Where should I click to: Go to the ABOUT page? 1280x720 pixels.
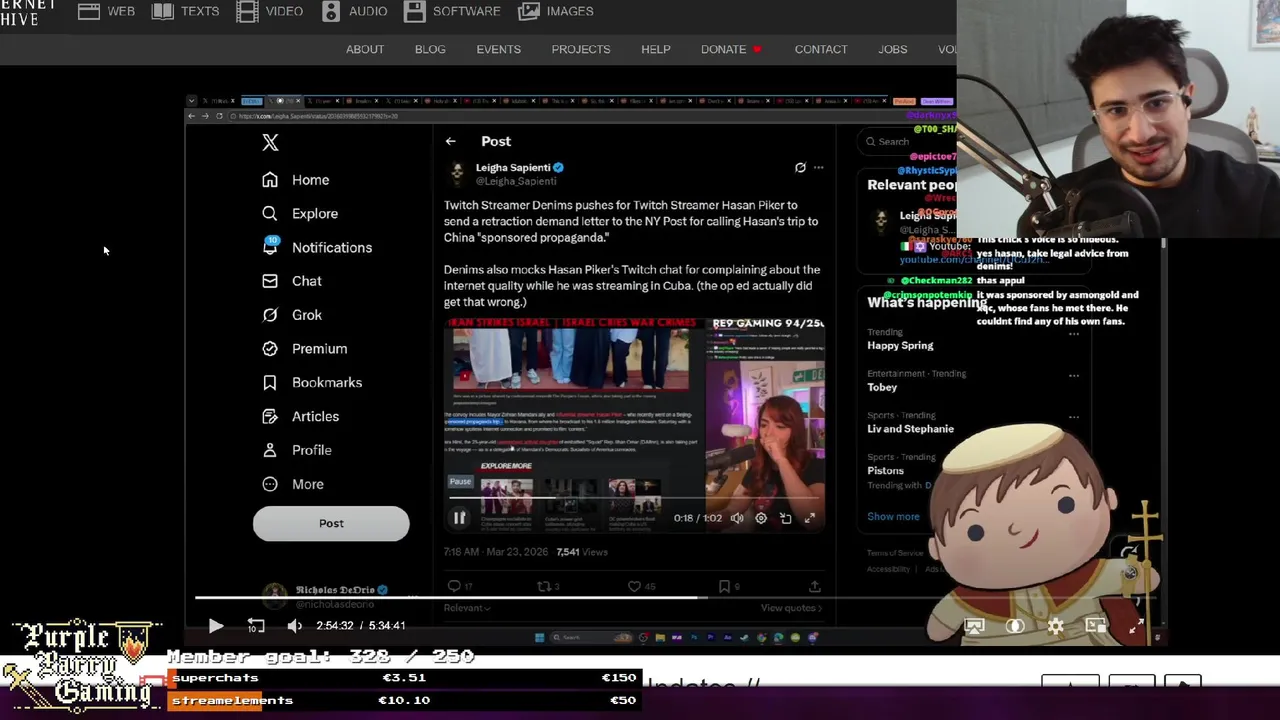(x=365, y=49)
